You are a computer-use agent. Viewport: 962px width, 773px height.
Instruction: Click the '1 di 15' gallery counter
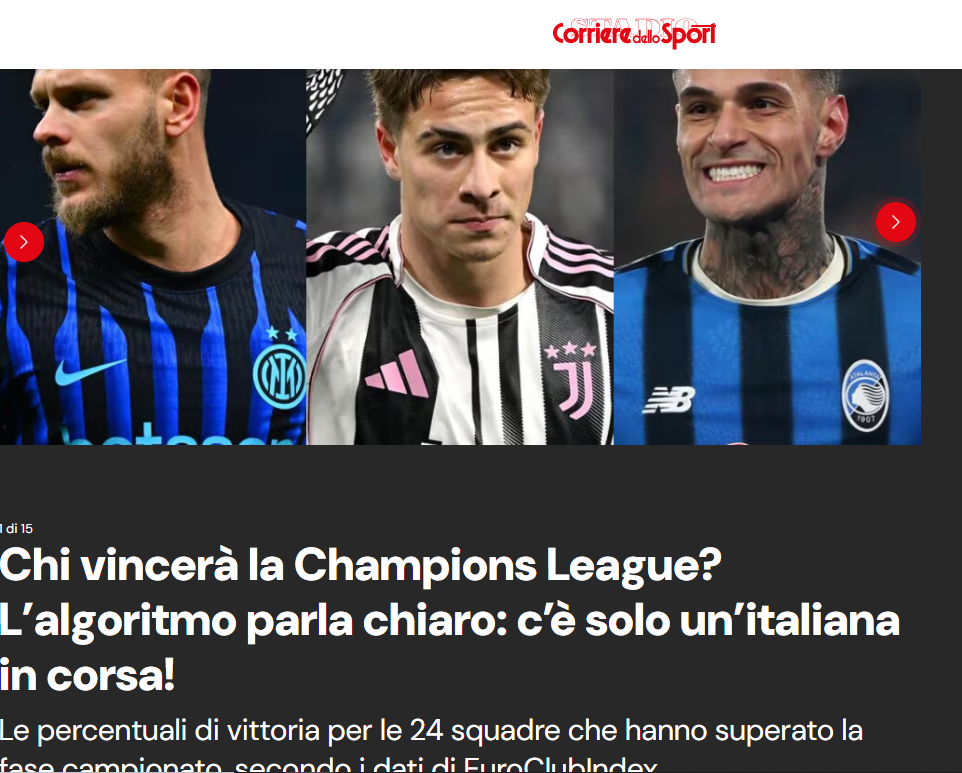(x=17, y=528)
